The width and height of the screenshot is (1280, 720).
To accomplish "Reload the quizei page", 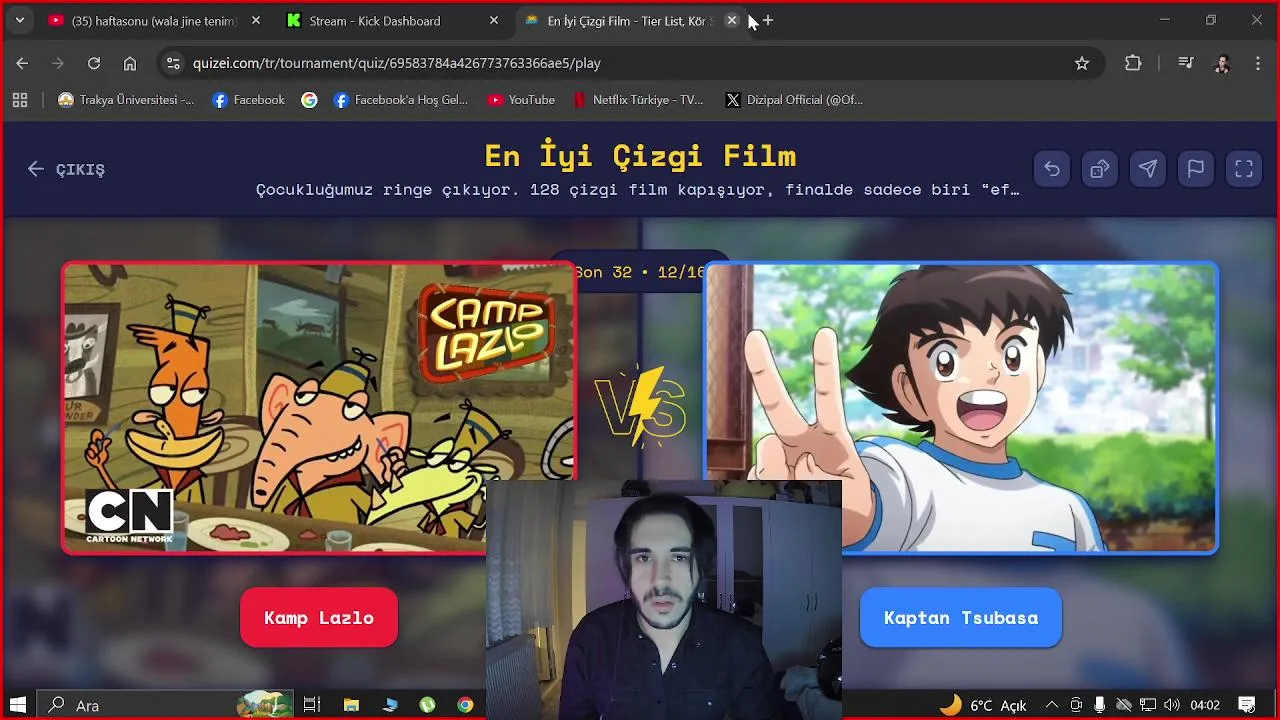I will pyautogui.click(x=94, y=63).
